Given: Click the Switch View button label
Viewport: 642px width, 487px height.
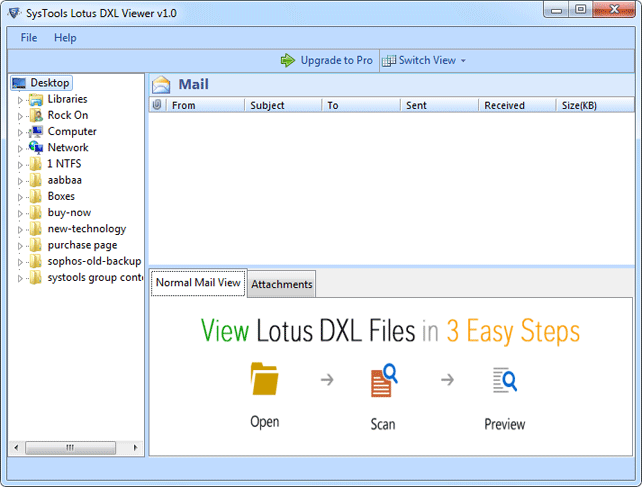Looking at the screenshot, I should 427,60.
